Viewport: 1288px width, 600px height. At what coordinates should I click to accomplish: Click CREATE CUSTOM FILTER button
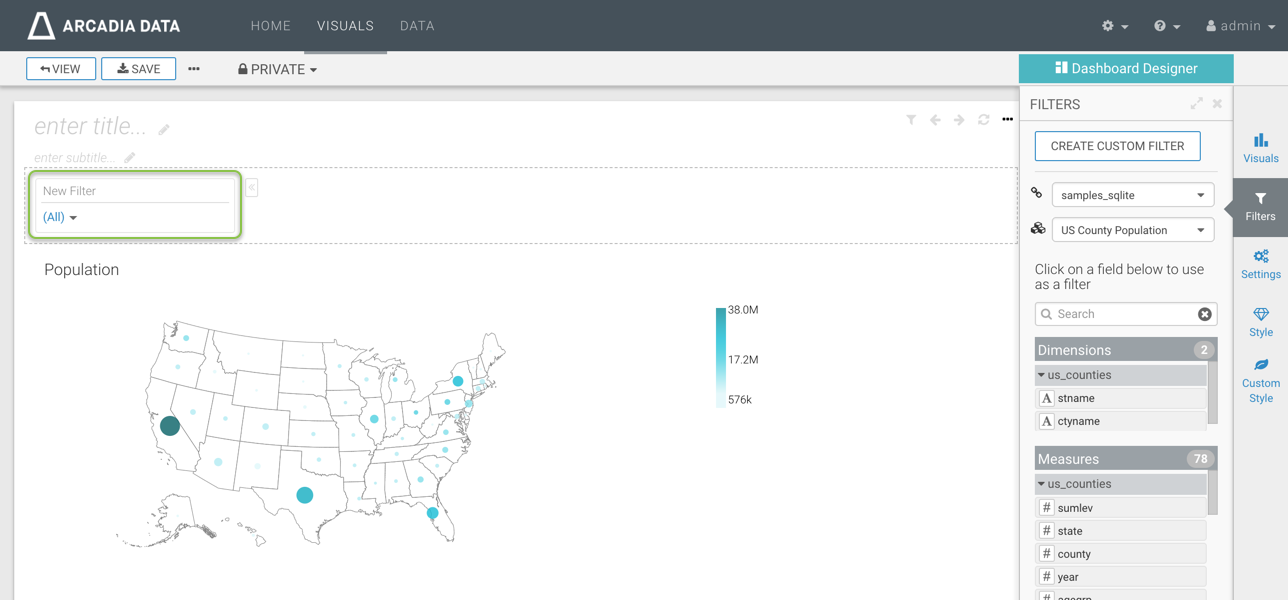pos(1117,146)
